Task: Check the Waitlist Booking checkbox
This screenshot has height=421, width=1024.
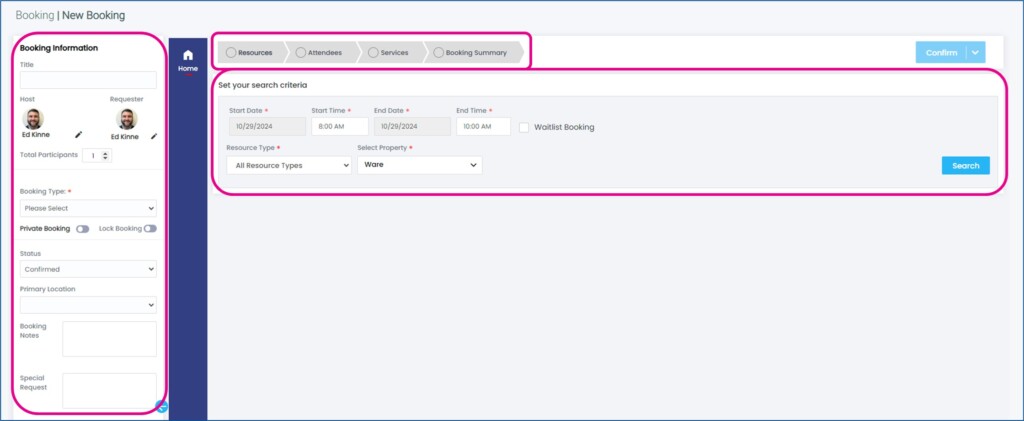Action: [x=524, y=127]
